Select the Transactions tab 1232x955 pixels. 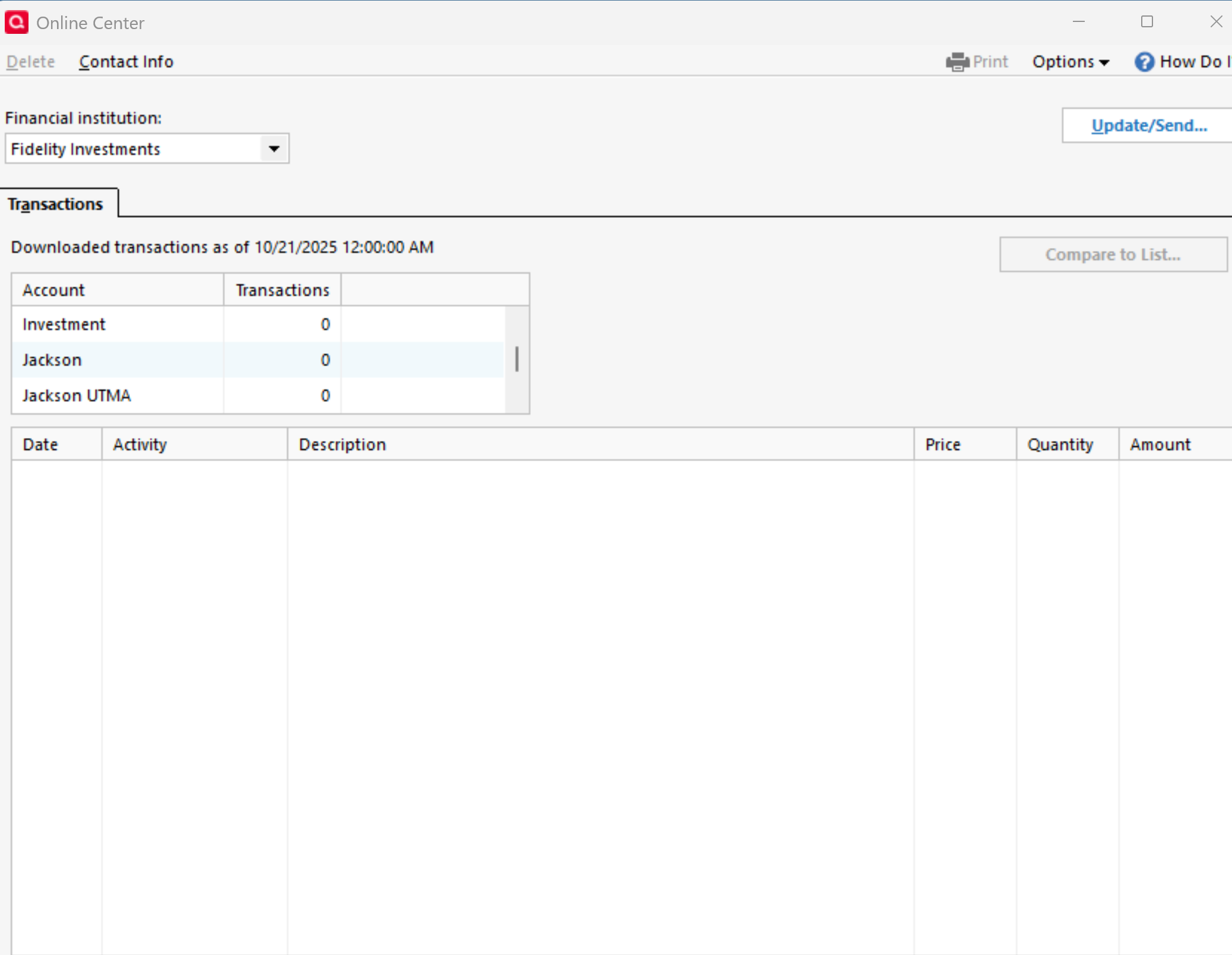[56, 204]
